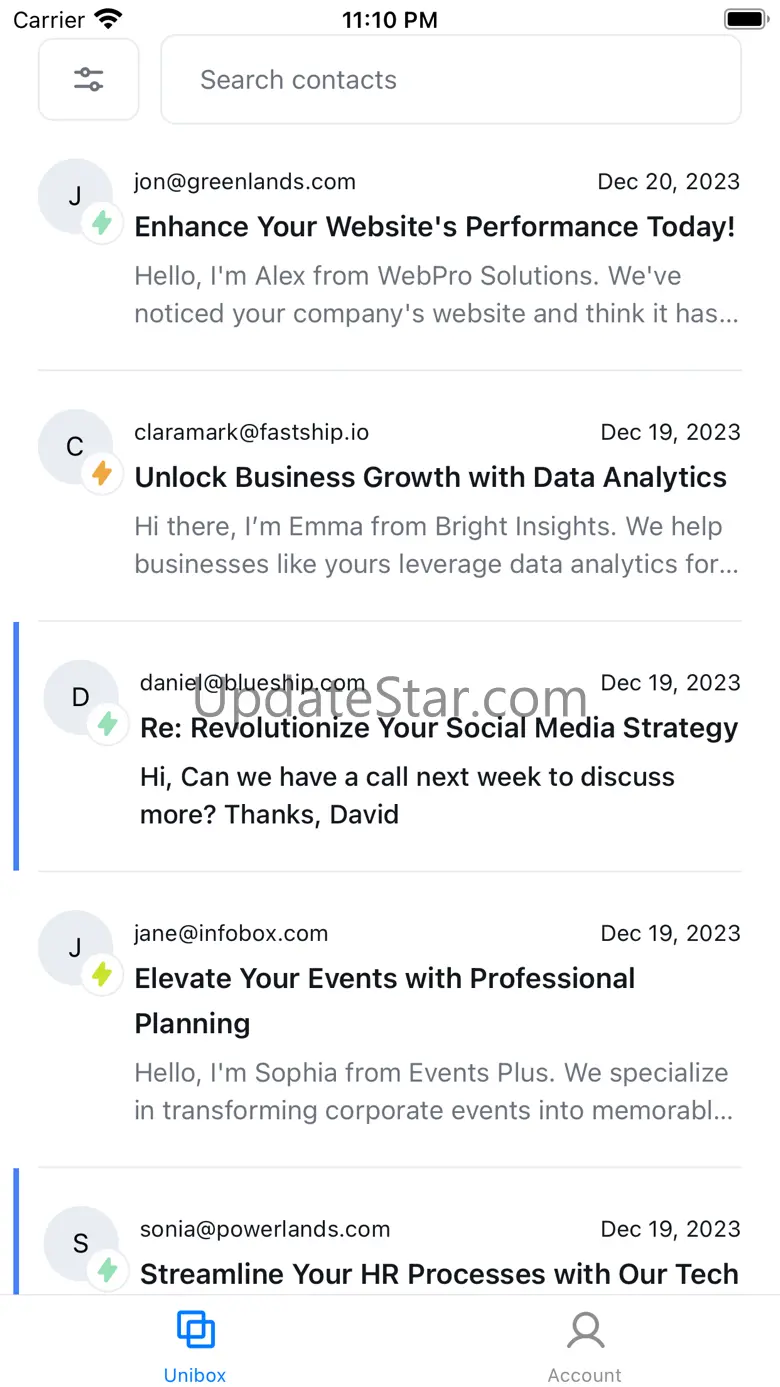Tap green lightning badge on jon's avatar
This screenshot has height=1387, width=780.
[x=102, y=222]
